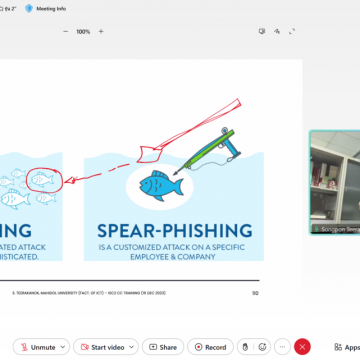Click the slide footer citation text
The width and height of the screenshot is (360, 360).
(89, 293)
